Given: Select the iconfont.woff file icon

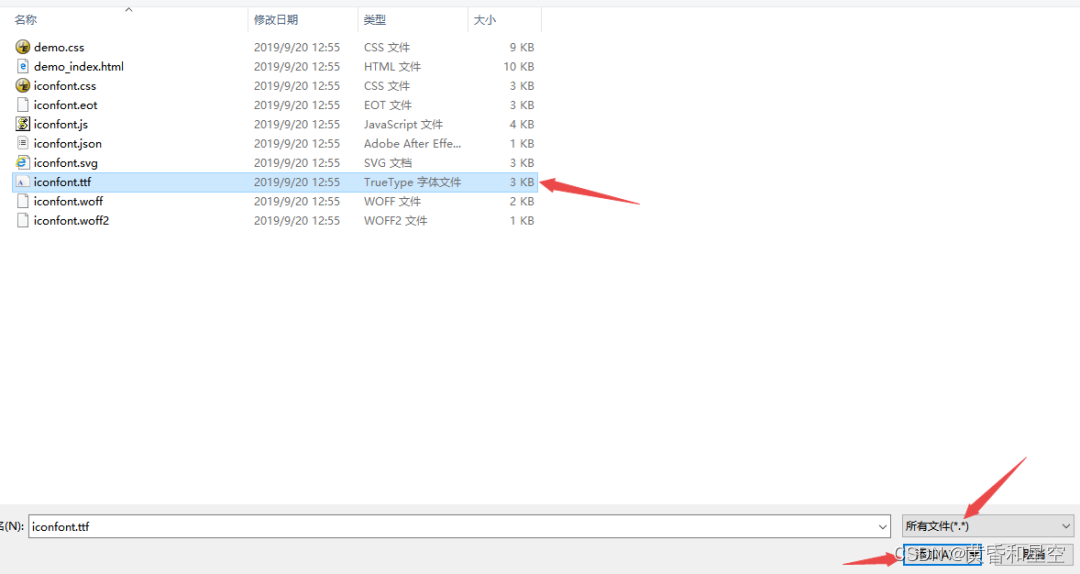Looking at the screenshot, I should 23,201.
